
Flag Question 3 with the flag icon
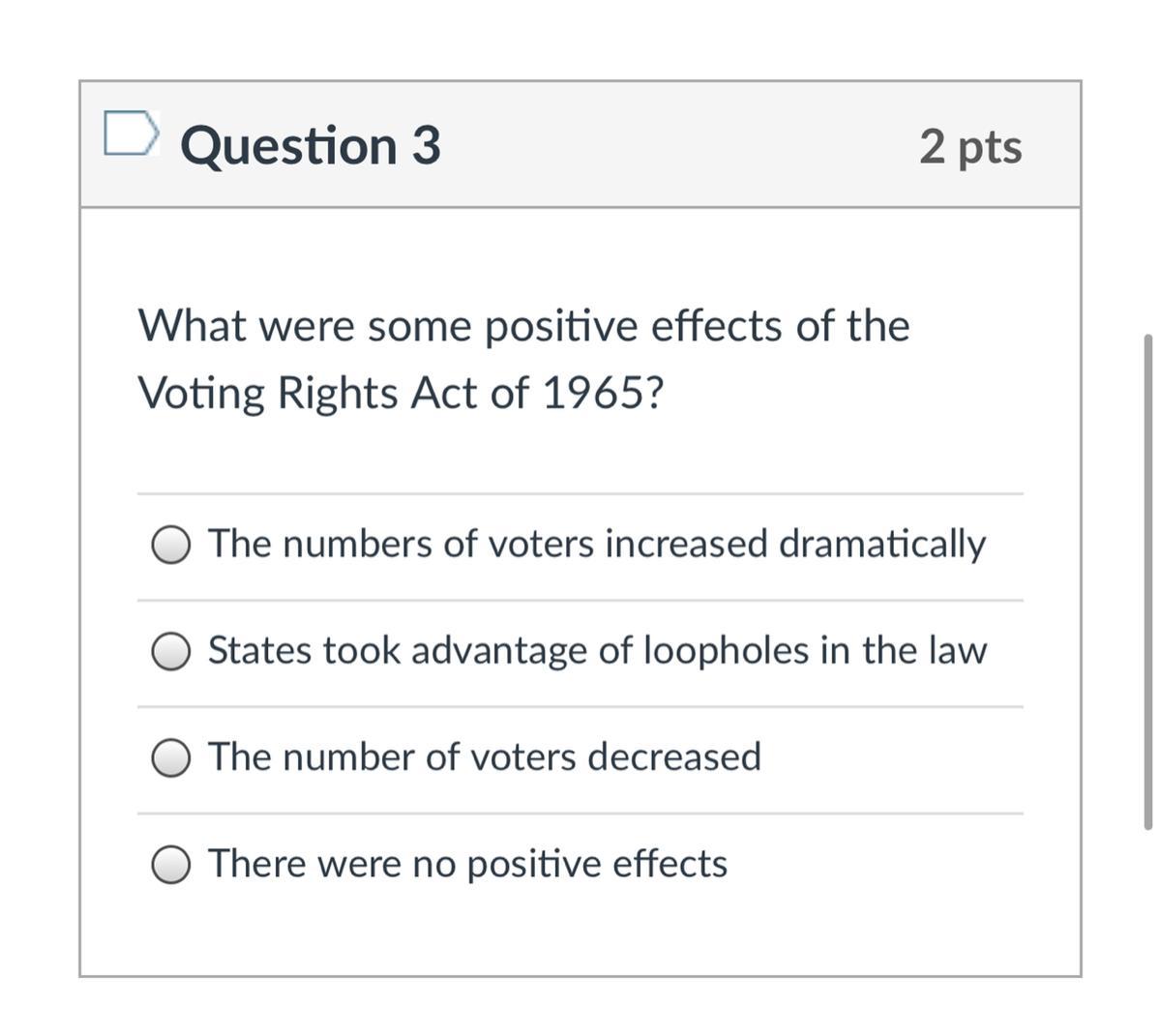coord(130,133)
